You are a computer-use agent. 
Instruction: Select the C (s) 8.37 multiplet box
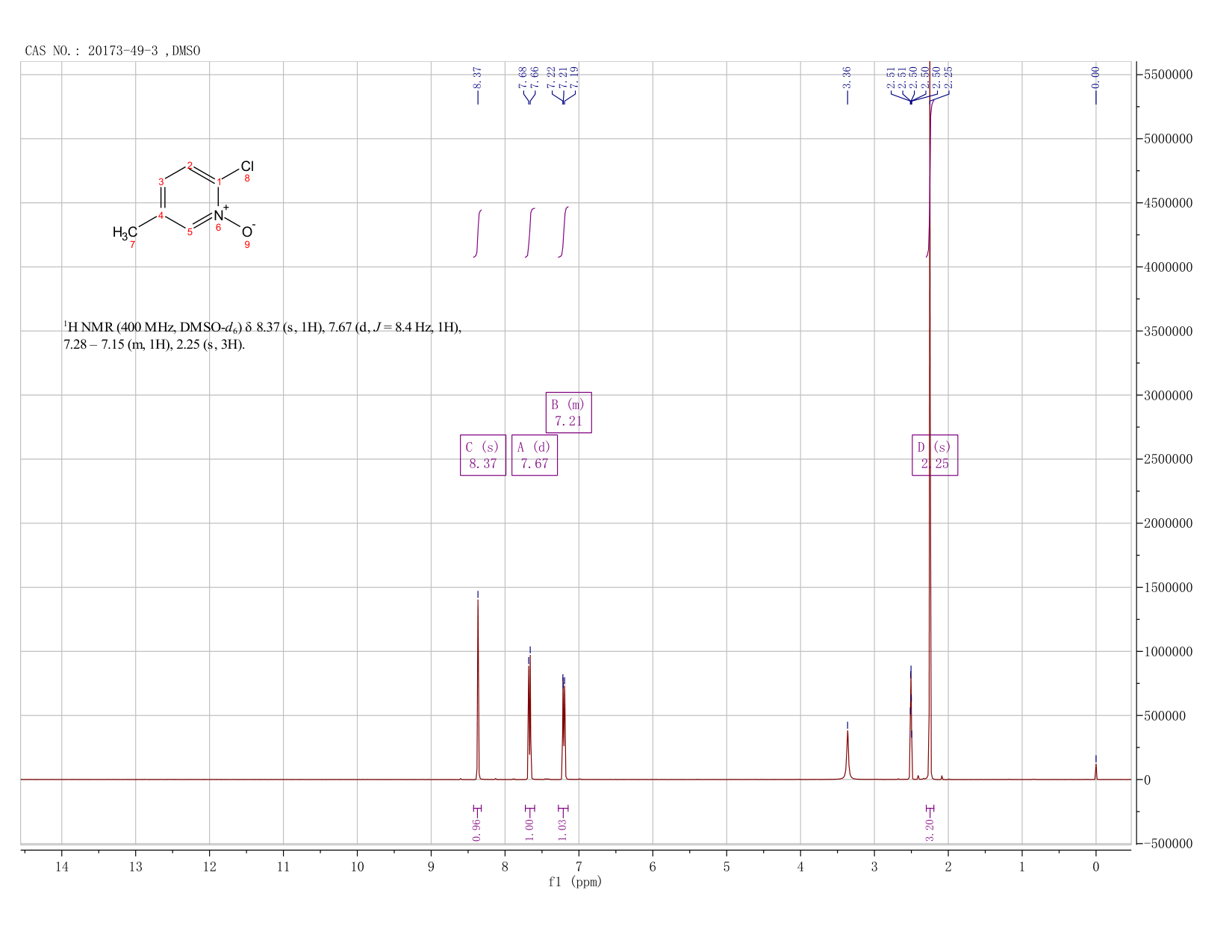pos(482,455)
